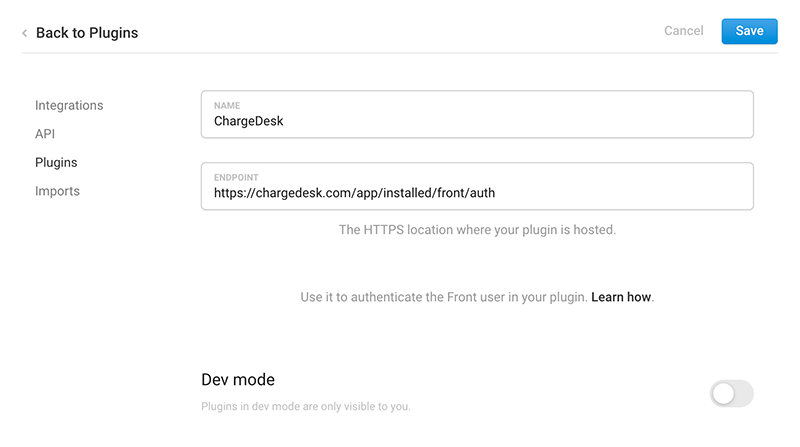
Task: Click the chargedesk.com endpoint URL value
Action: 354,193
